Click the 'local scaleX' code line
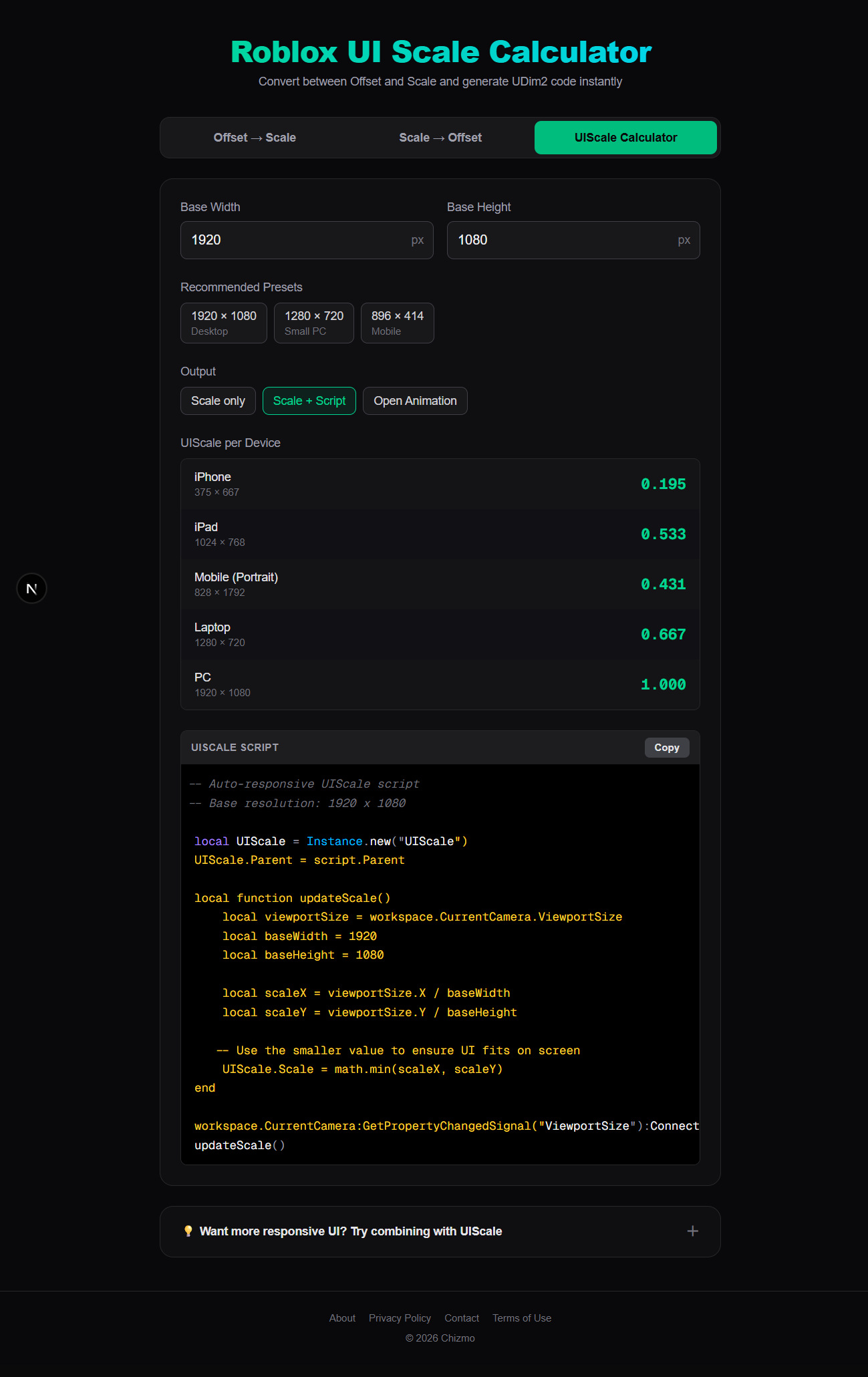Viewport: 868px width, 1377px height. 366,993
